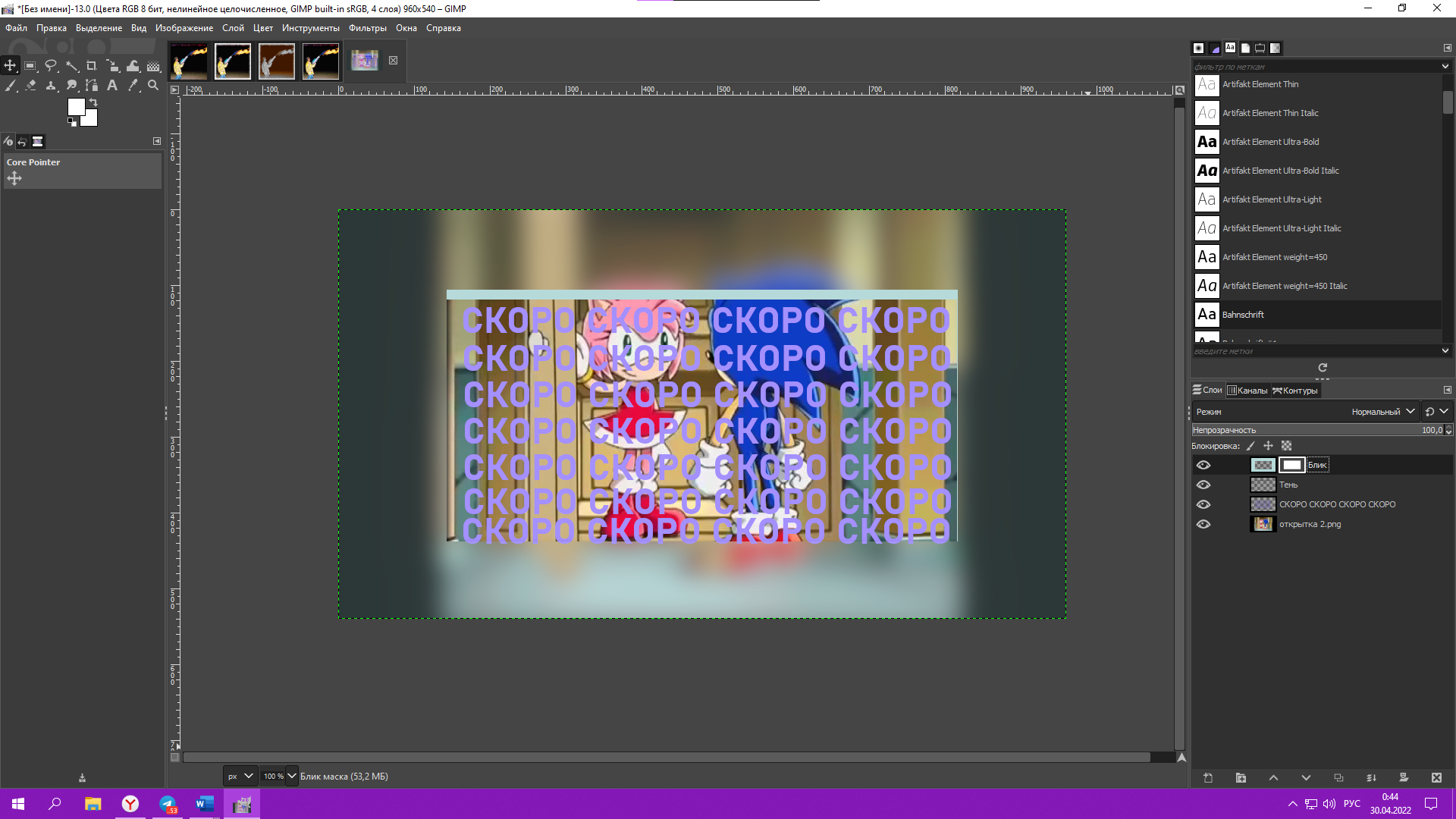Click the background color swatch
Image resolution: width=1456 pixels, height=819 pixels.
pos(92,120)
